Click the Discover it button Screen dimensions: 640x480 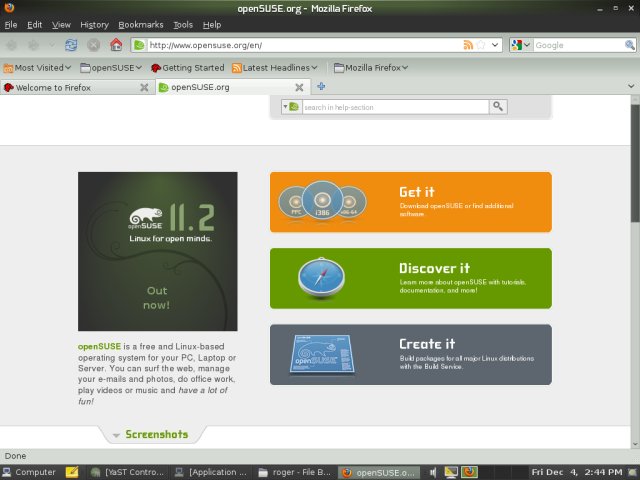click(x=411, y=278)
